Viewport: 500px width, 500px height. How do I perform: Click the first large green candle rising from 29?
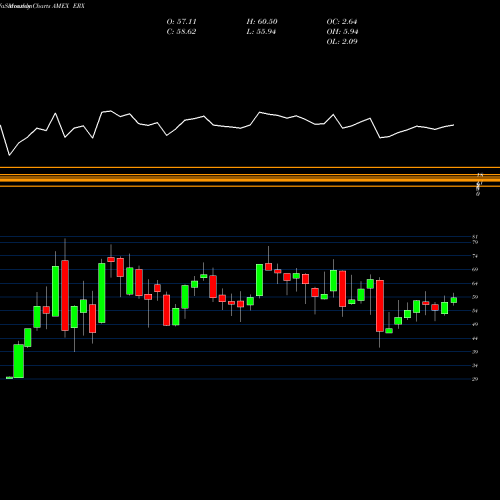click(19, 361)
